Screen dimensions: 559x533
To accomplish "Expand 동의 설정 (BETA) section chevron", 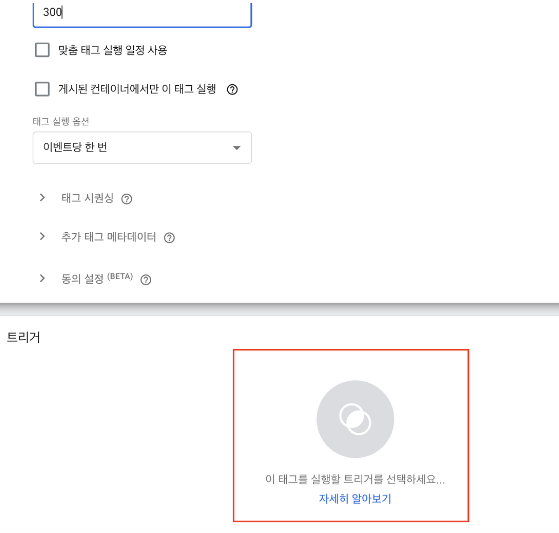I will pyautogui.click(x=42, y=278).
